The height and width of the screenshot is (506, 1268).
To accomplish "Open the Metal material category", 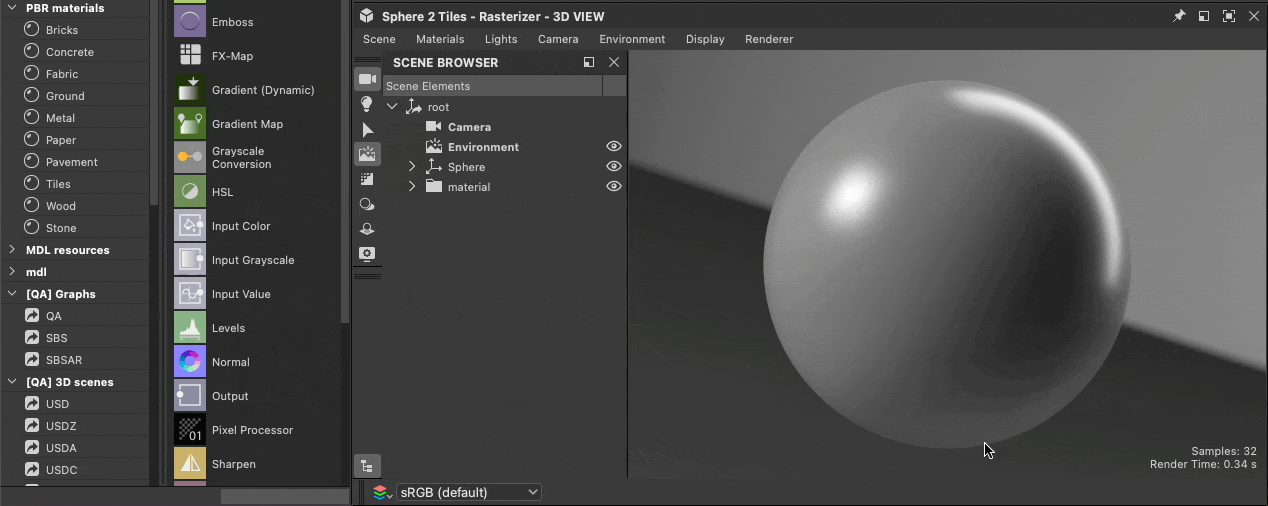I will [x=60, y=118].
